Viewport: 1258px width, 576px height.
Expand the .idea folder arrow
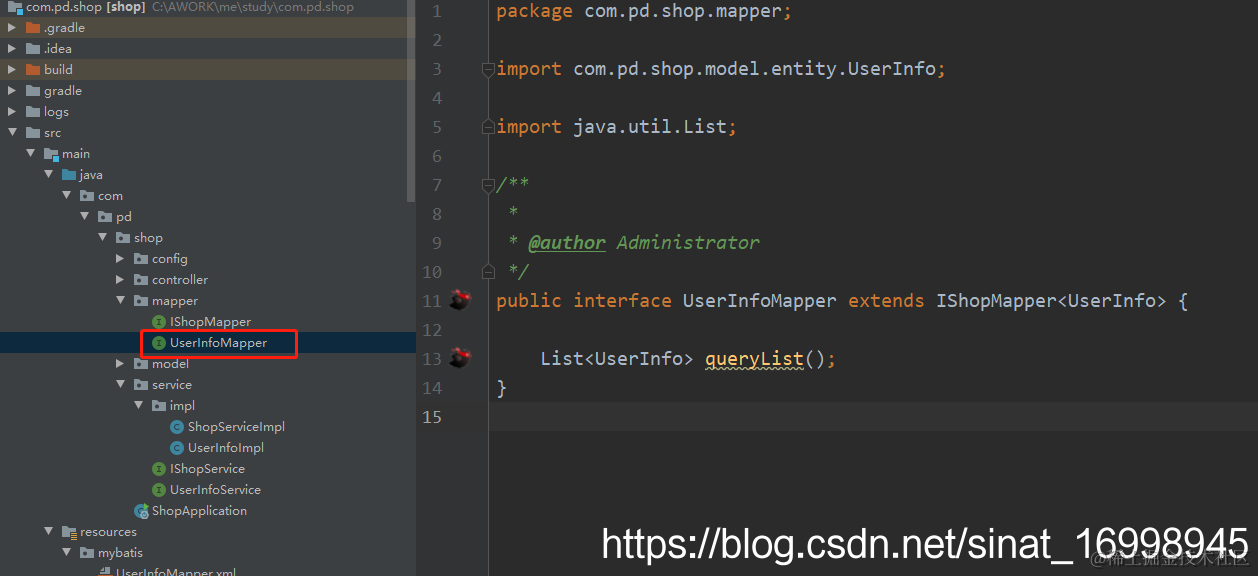12,49
